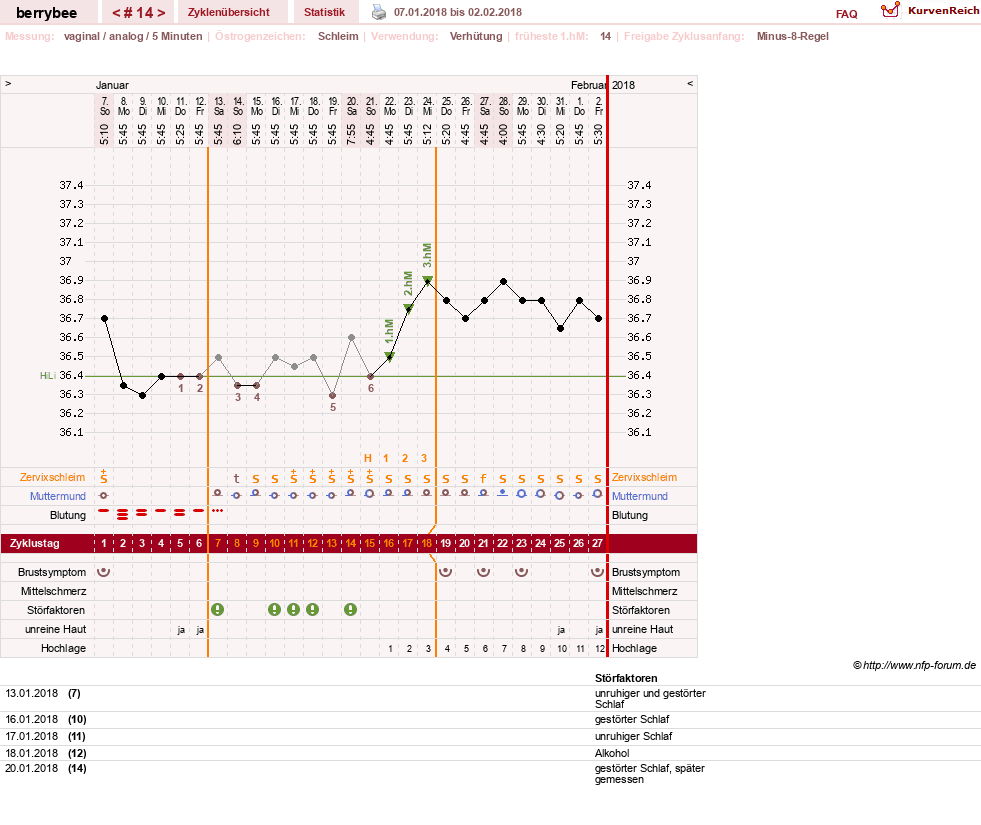Select the berrybee user tab
Image resolution: width=981 pixels, height=825 pixels.
[x=46, y=13]
